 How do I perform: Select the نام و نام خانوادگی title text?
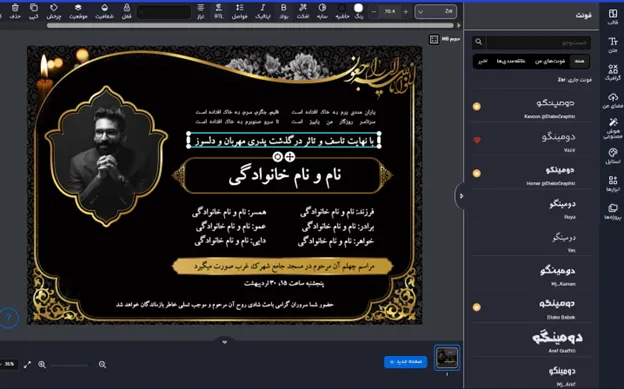click(x=285, y=176)
